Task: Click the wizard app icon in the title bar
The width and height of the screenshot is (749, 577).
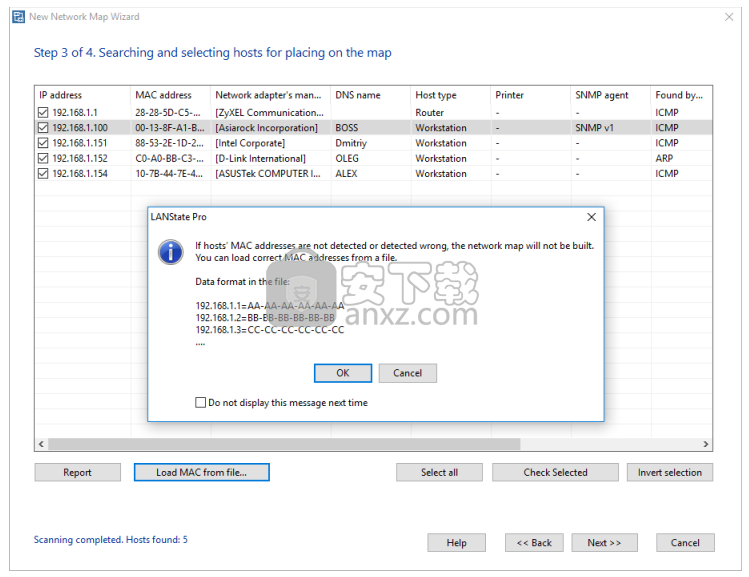Action: point(17,17)
